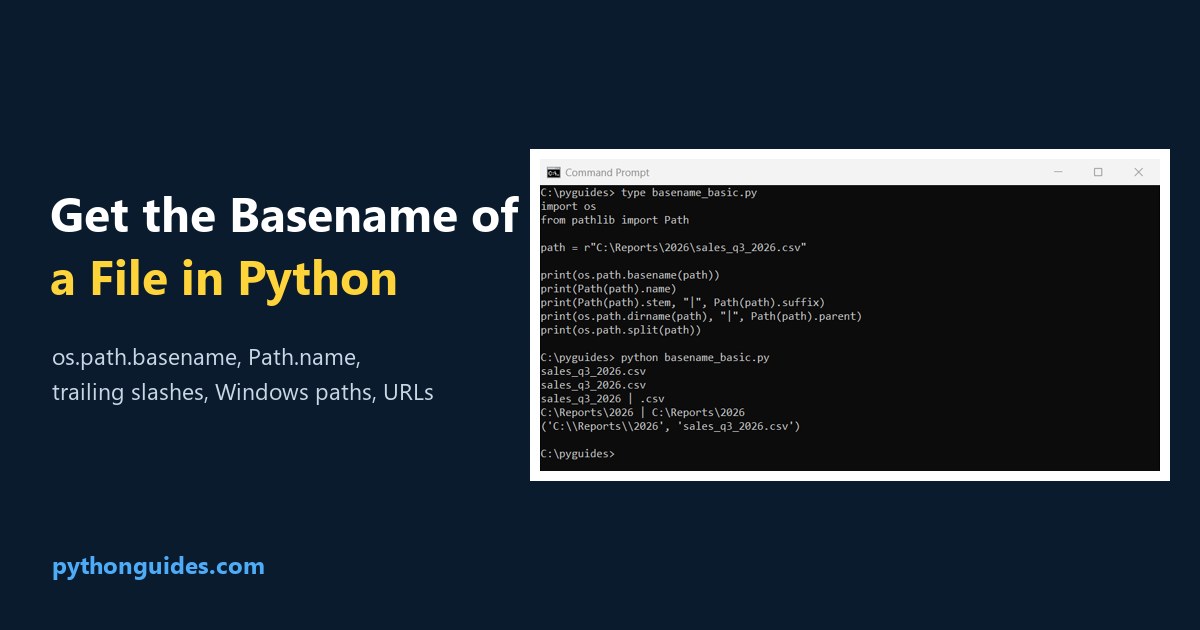Click output 'C:\Reports\2026 | C:\Reports\2026'
Image resolution: width=1200 pixels, height=630 pixels.
(x=642, y=412)
